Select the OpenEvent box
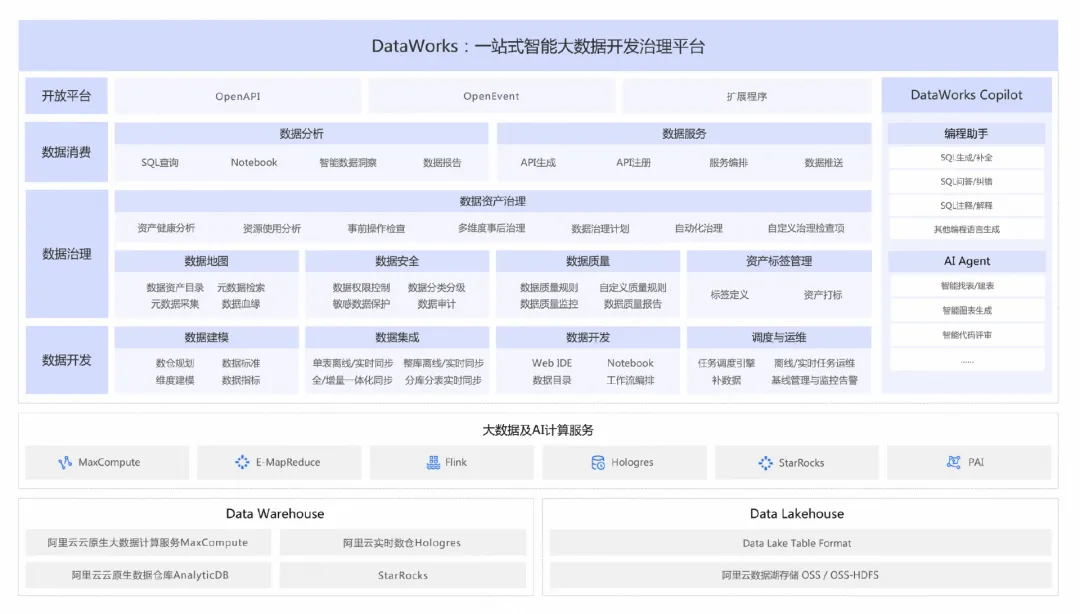 point(491,96)
